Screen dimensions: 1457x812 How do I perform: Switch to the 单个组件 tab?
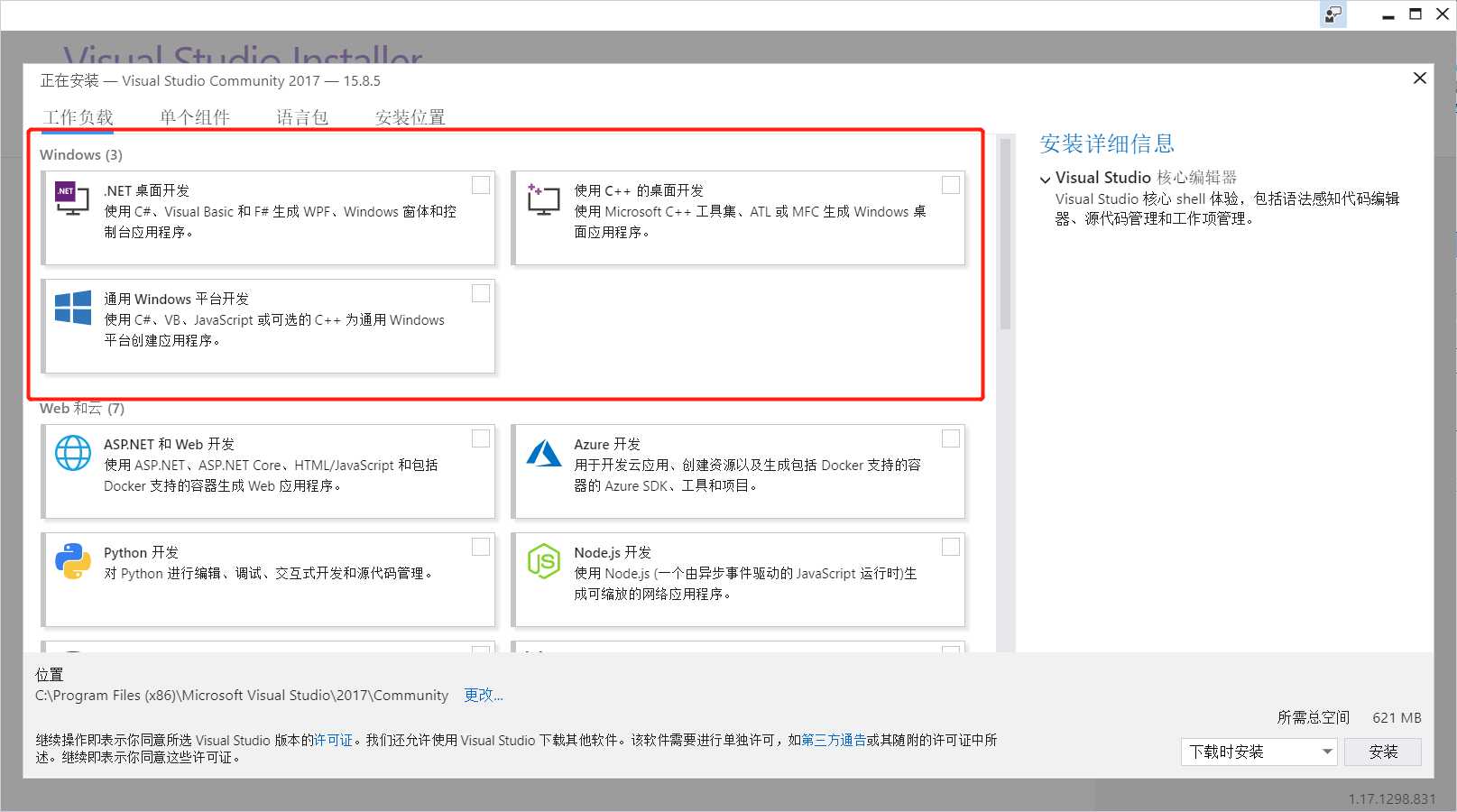195,117
